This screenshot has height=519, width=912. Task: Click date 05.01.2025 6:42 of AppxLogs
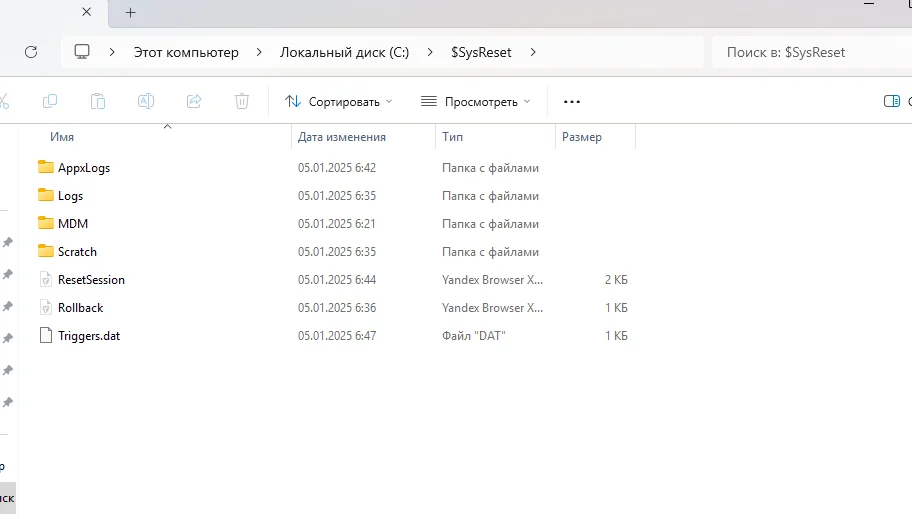click(x=337, y=168)
